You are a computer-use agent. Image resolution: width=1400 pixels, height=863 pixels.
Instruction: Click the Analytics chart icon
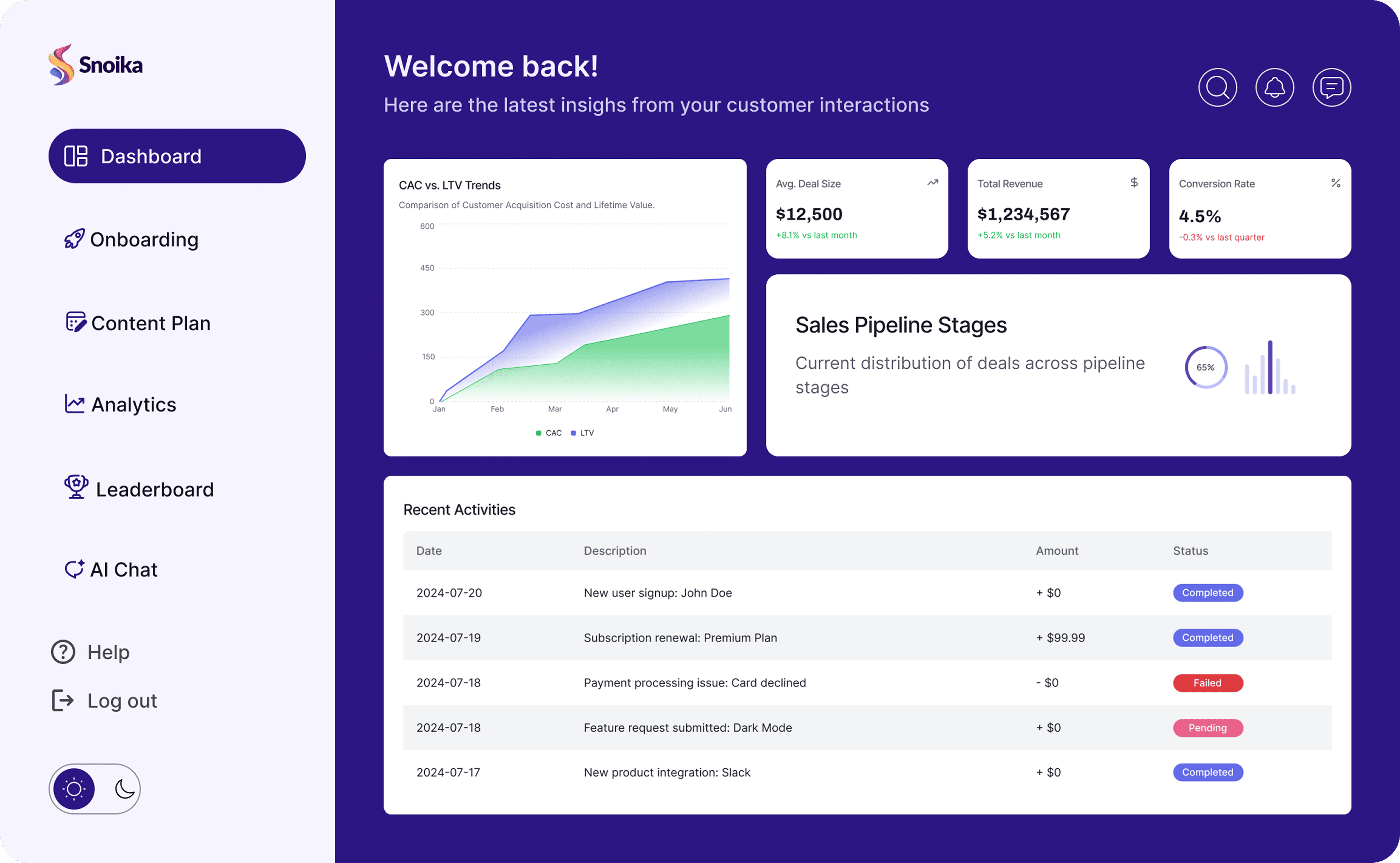point(74,404)
